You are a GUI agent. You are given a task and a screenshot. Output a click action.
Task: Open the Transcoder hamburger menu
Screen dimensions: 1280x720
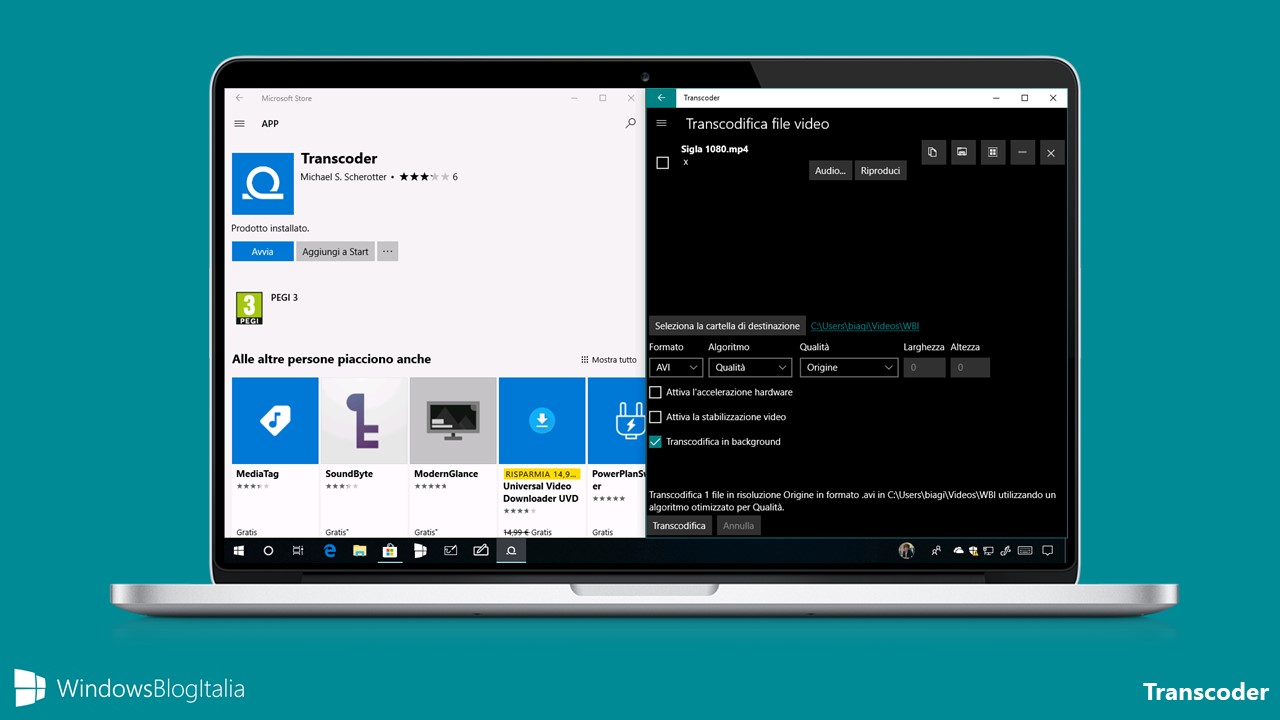pyautogui.click(x=661, y=123)
